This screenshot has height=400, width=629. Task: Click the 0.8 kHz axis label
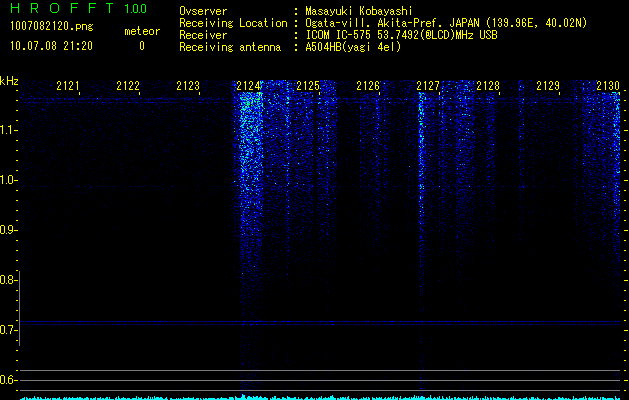click(8, 280)
